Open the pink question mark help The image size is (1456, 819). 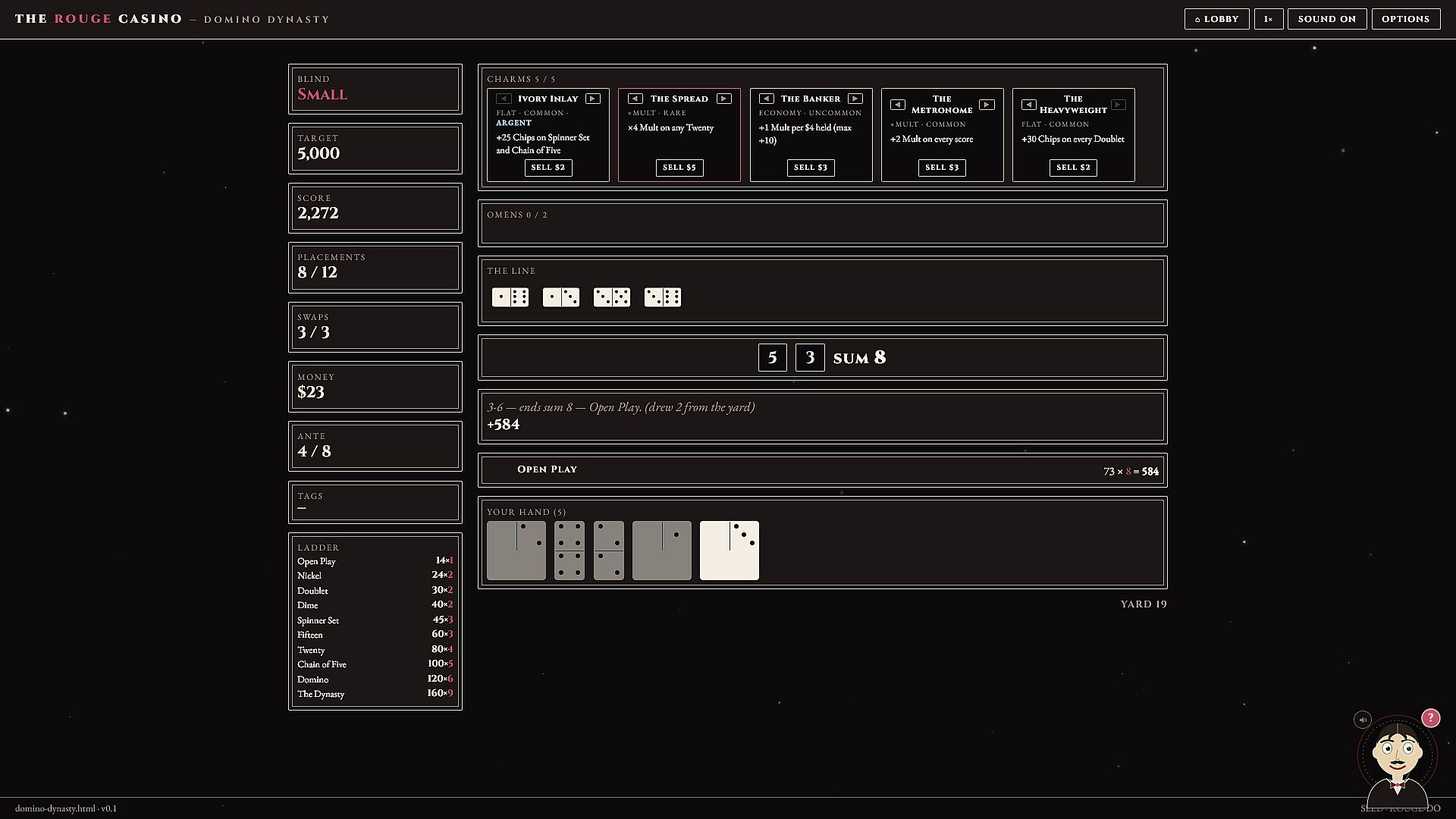pyautogui.click(x=1430, y=718)
